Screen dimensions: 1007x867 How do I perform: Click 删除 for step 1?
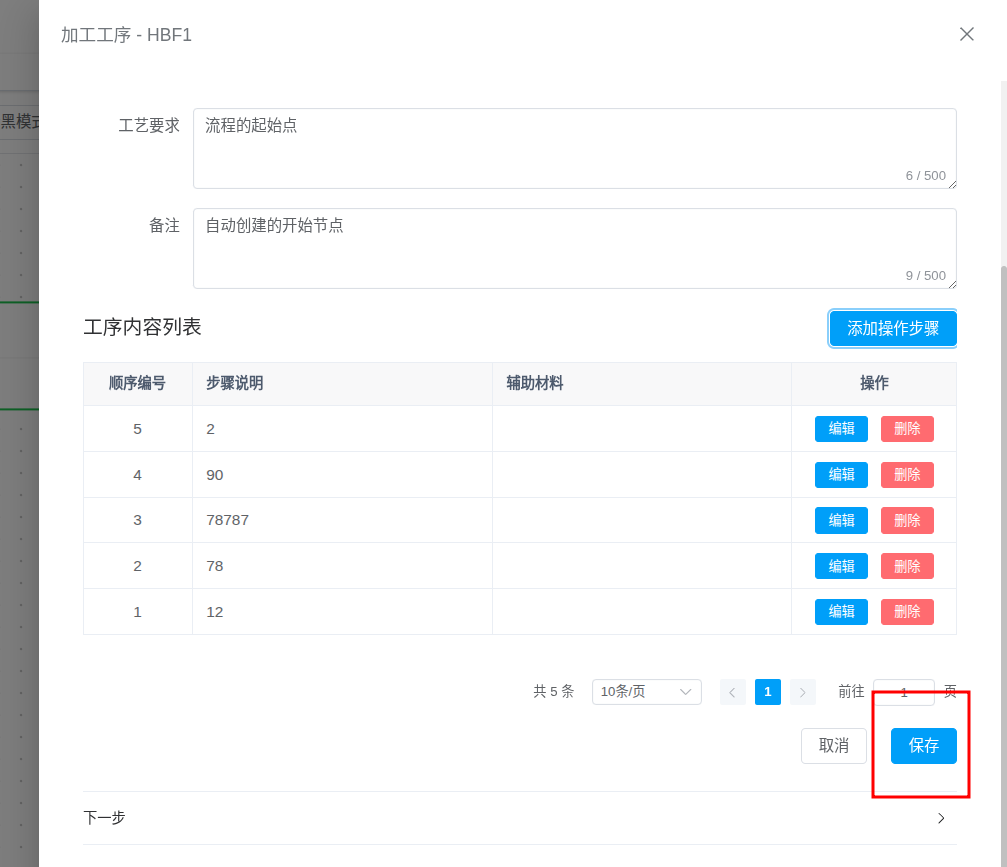pos(907,611)
